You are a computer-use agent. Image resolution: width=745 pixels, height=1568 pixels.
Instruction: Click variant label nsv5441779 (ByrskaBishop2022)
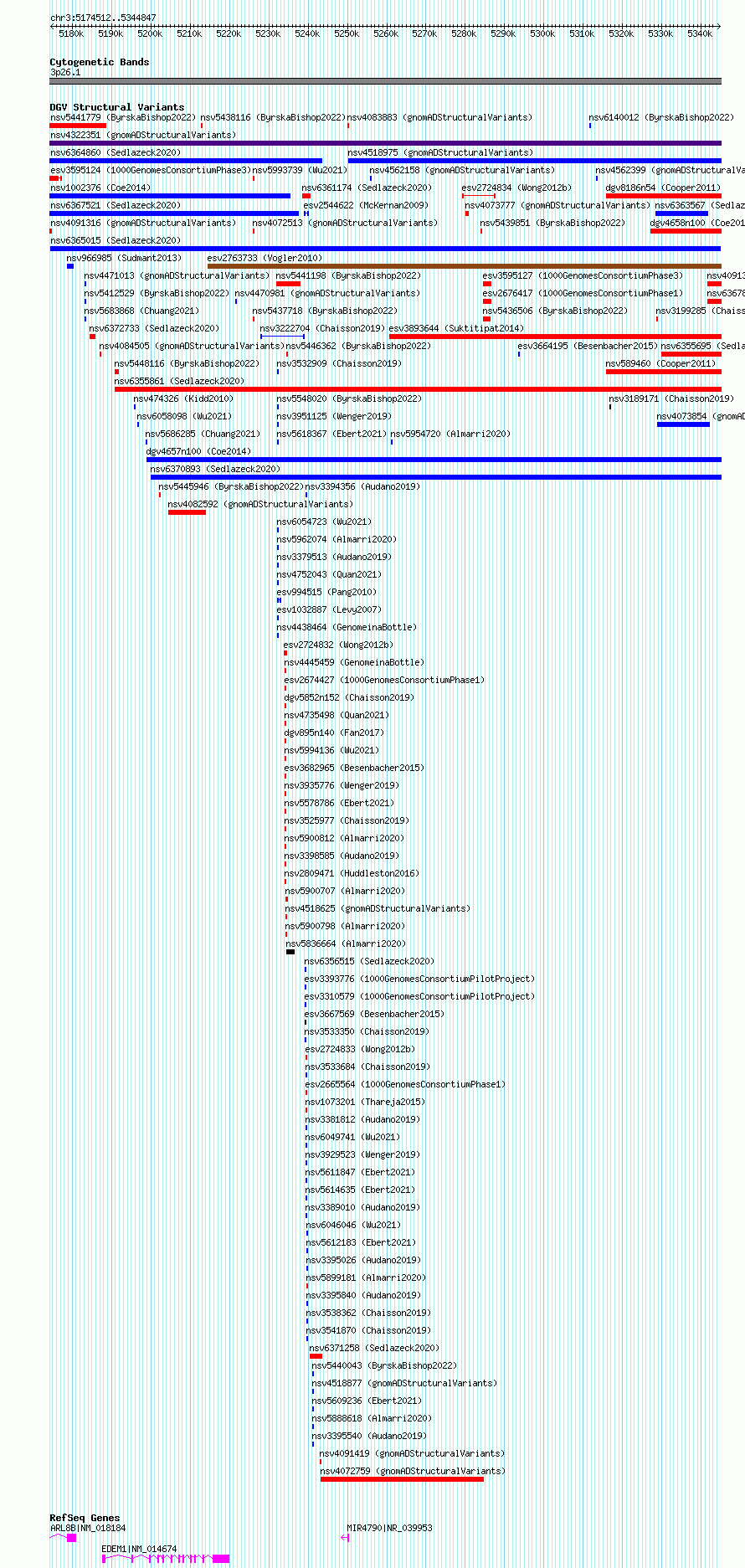123,118
